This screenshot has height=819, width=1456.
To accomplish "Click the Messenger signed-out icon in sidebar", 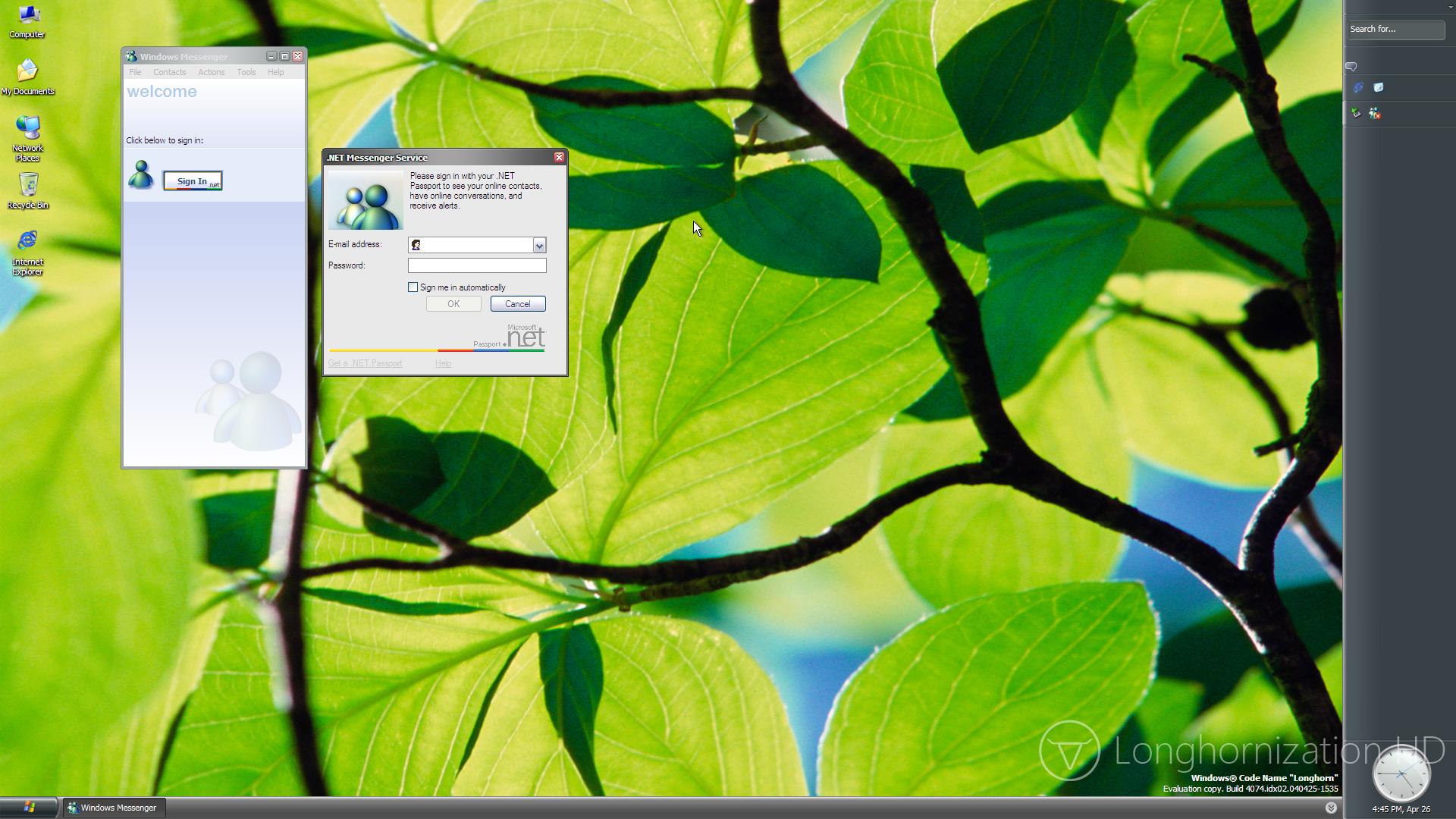I will point(1375,114).
